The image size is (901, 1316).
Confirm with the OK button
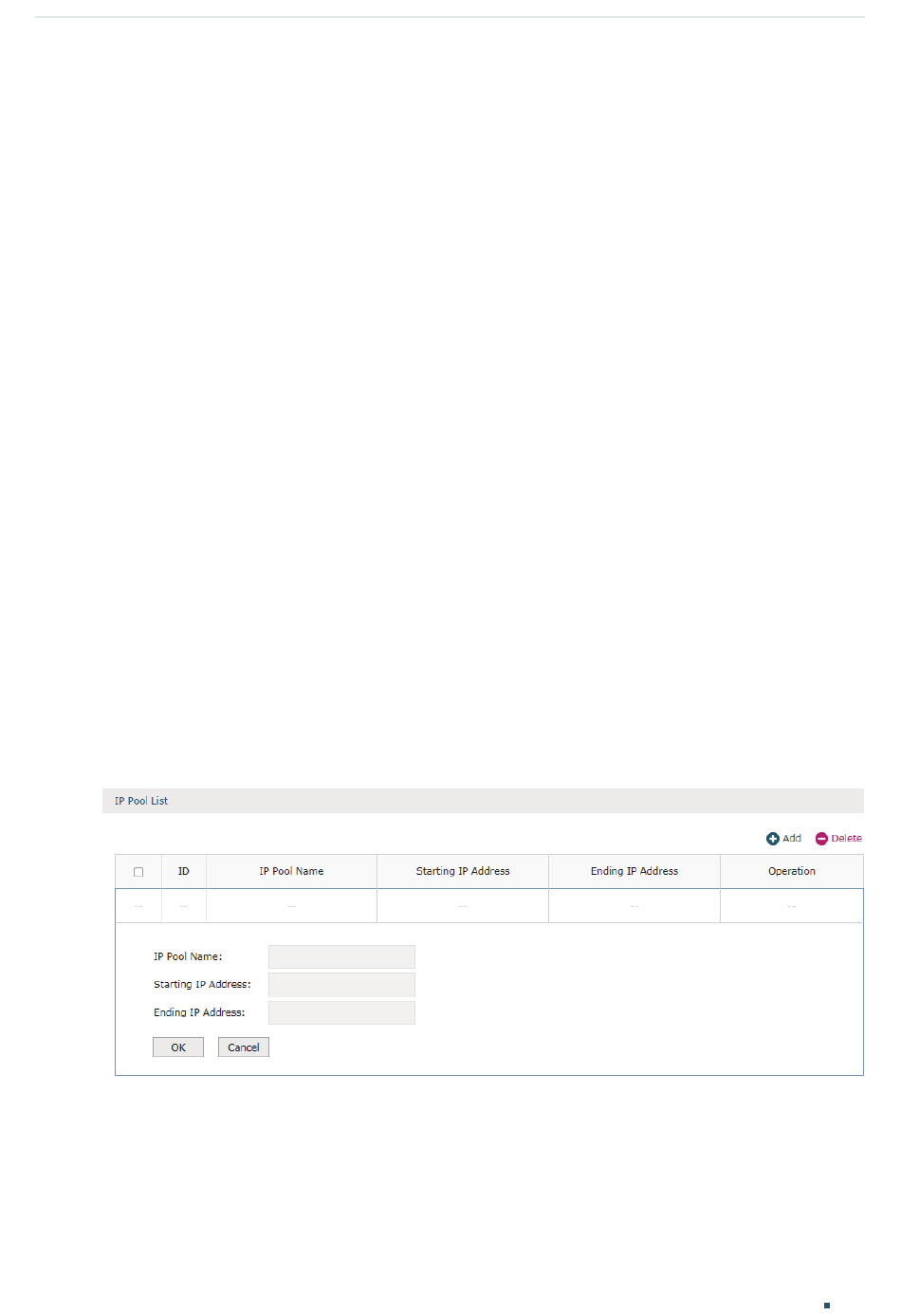(178, 1047)
